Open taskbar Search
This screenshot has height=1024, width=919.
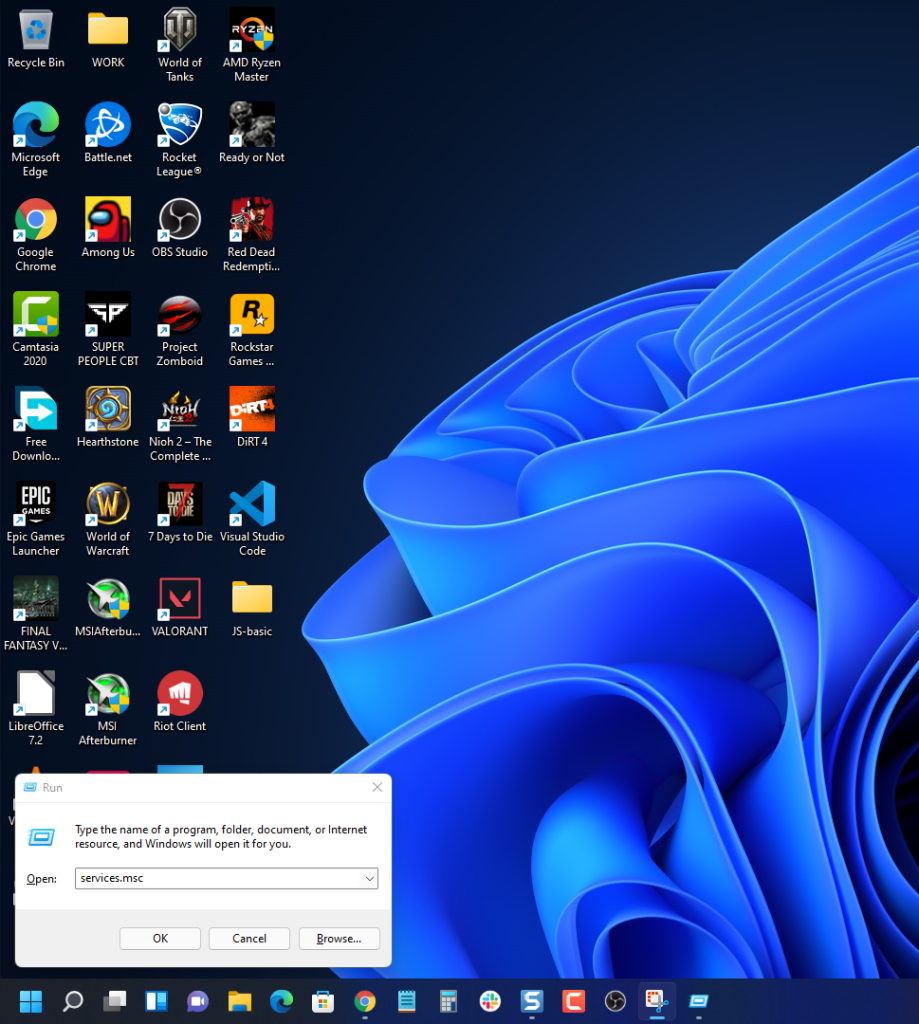point(73,1001)
